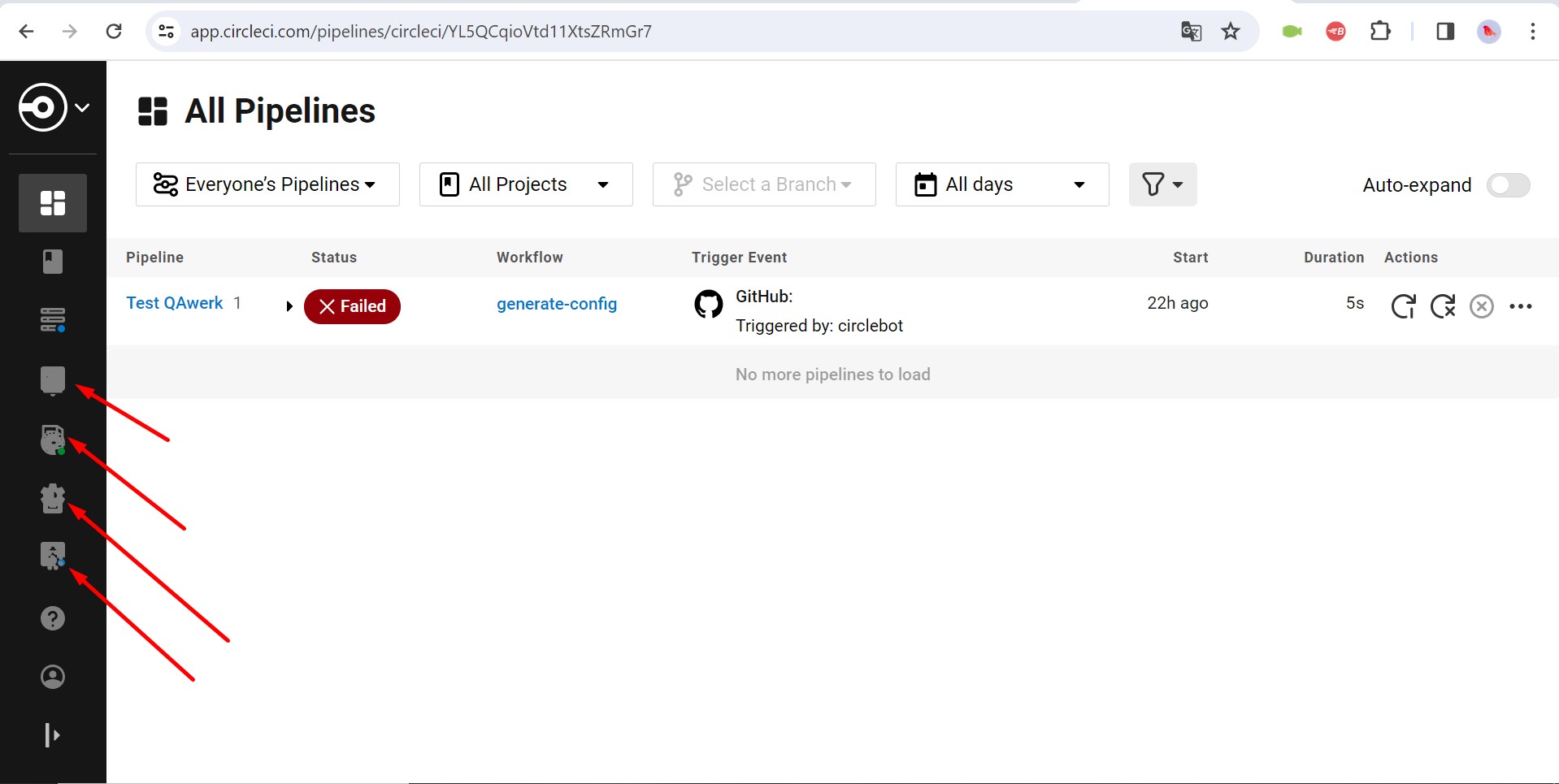Image resolution: width=1559 pixels, height=784 pixels.
Task: Bookmark this page with the star icon
Action: (x=1231, y=32)
